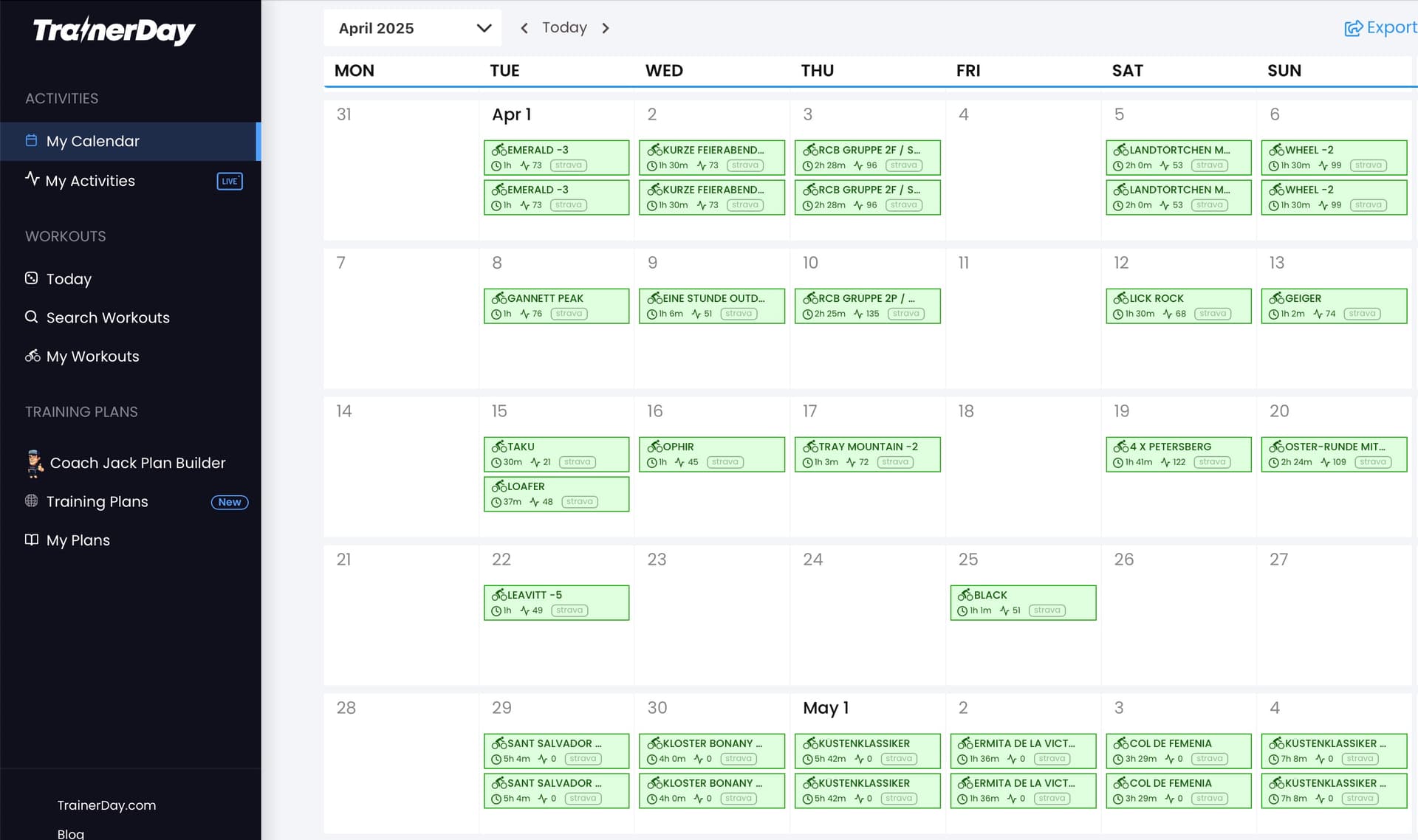The height and width of the screenshot is (840, 1418).
Task: Go to next month with right chevron
Action: (606, 28)
